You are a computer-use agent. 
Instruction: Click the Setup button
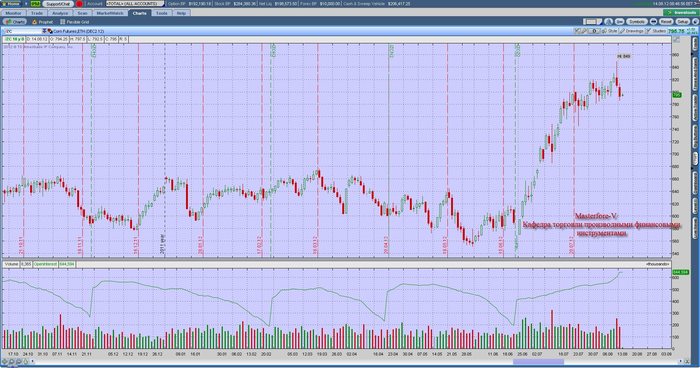683,21
